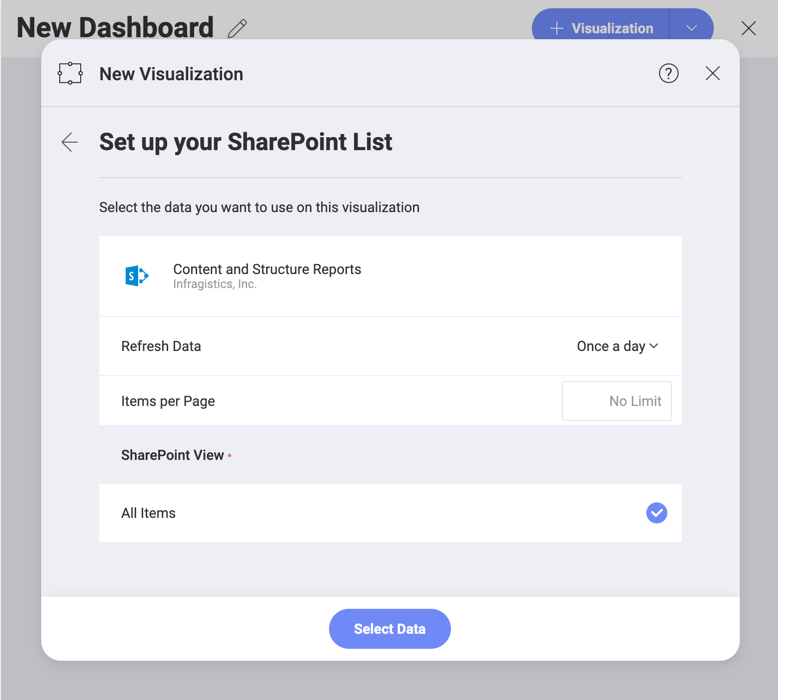Click the SharePoint logo icon
800x700 pixels.
pos(137,276)
